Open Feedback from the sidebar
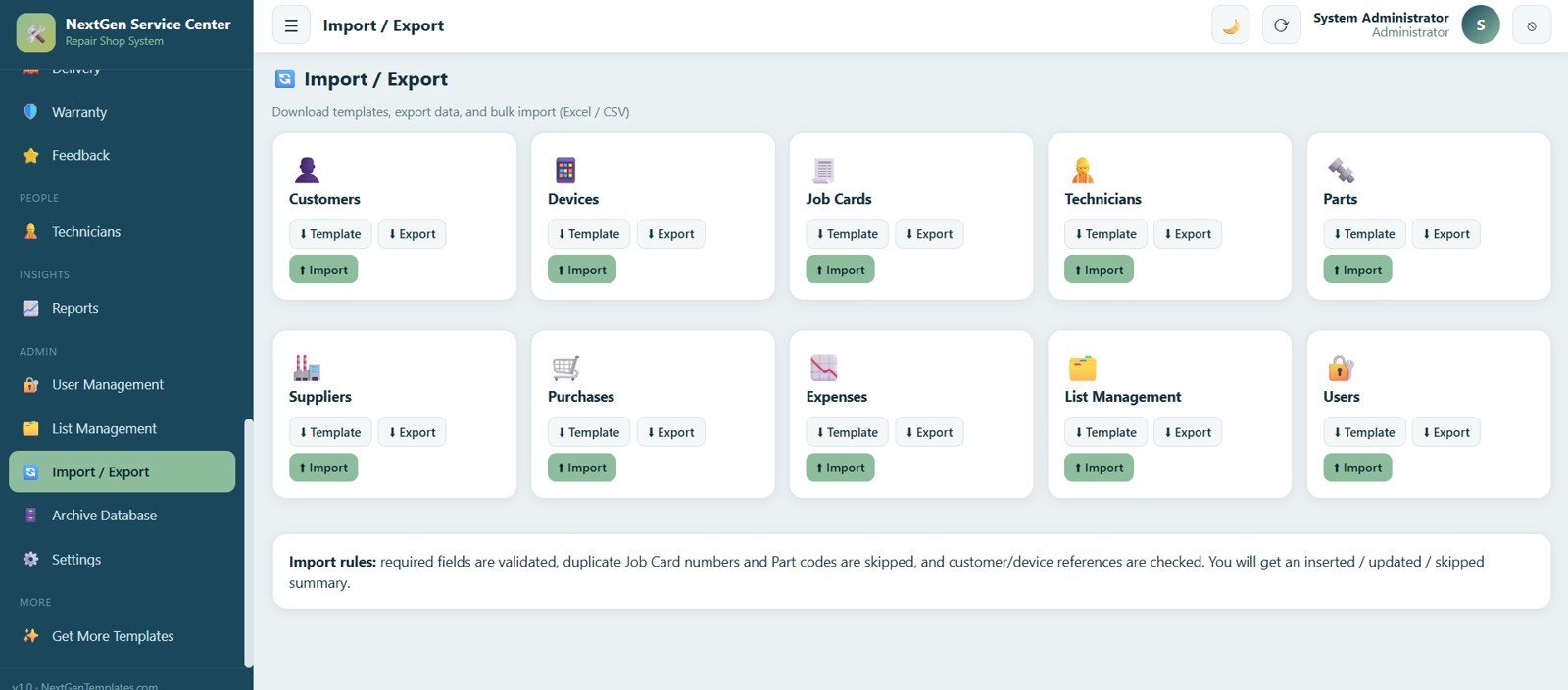 coord(122,155)
